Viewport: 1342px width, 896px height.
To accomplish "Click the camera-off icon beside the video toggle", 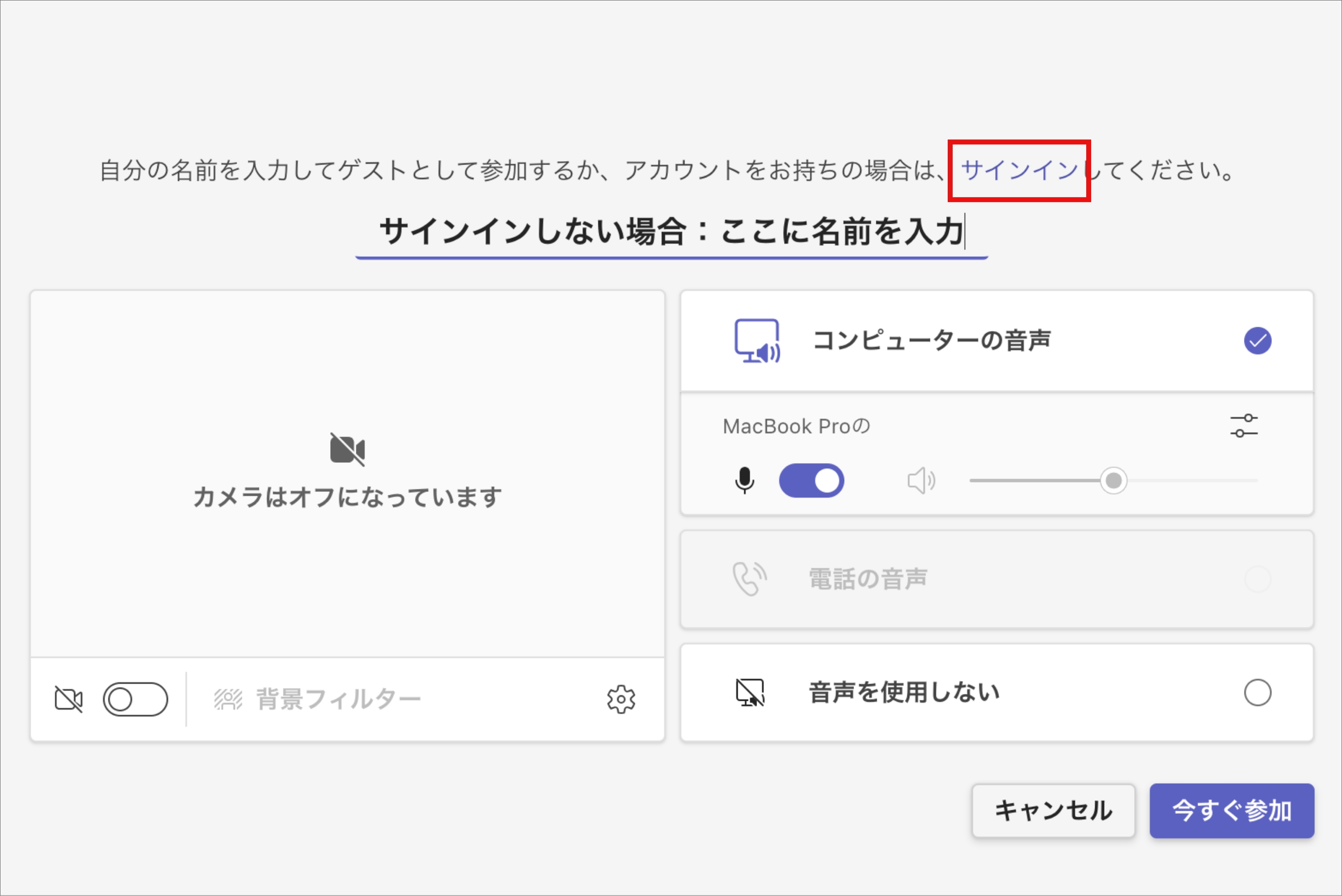I will pos(69,699).
